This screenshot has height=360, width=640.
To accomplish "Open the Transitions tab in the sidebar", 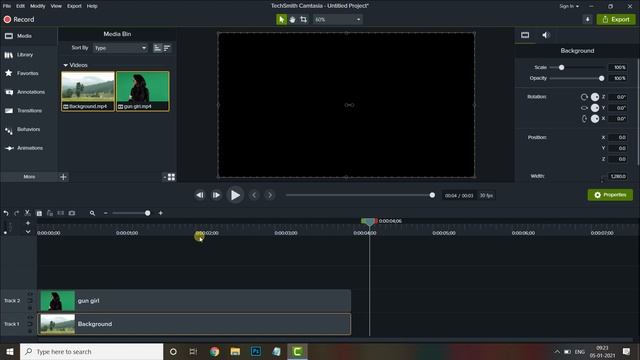I will 29,111.
